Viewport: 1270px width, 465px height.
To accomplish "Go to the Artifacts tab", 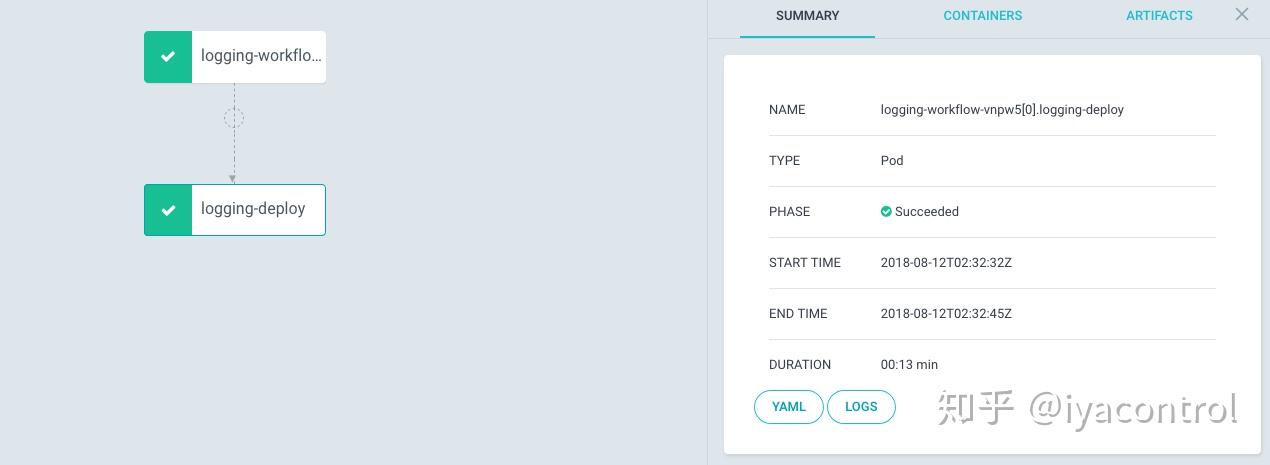I will (1159, 16).
